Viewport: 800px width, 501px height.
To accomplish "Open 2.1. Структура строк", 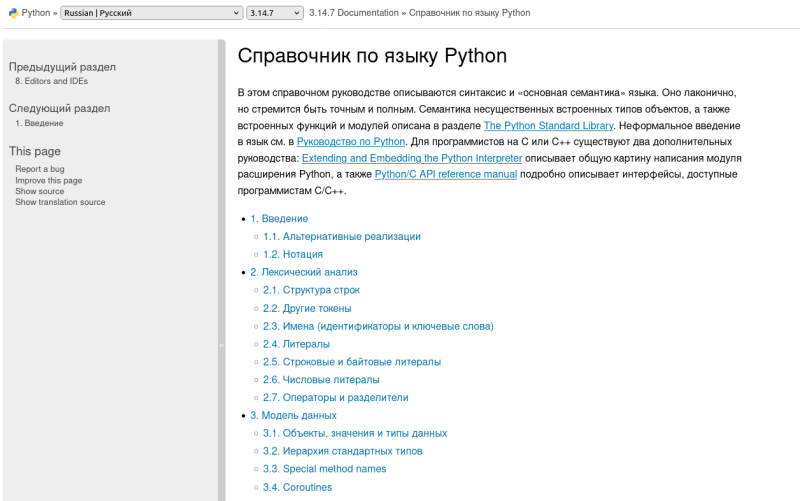I will 311,290.
